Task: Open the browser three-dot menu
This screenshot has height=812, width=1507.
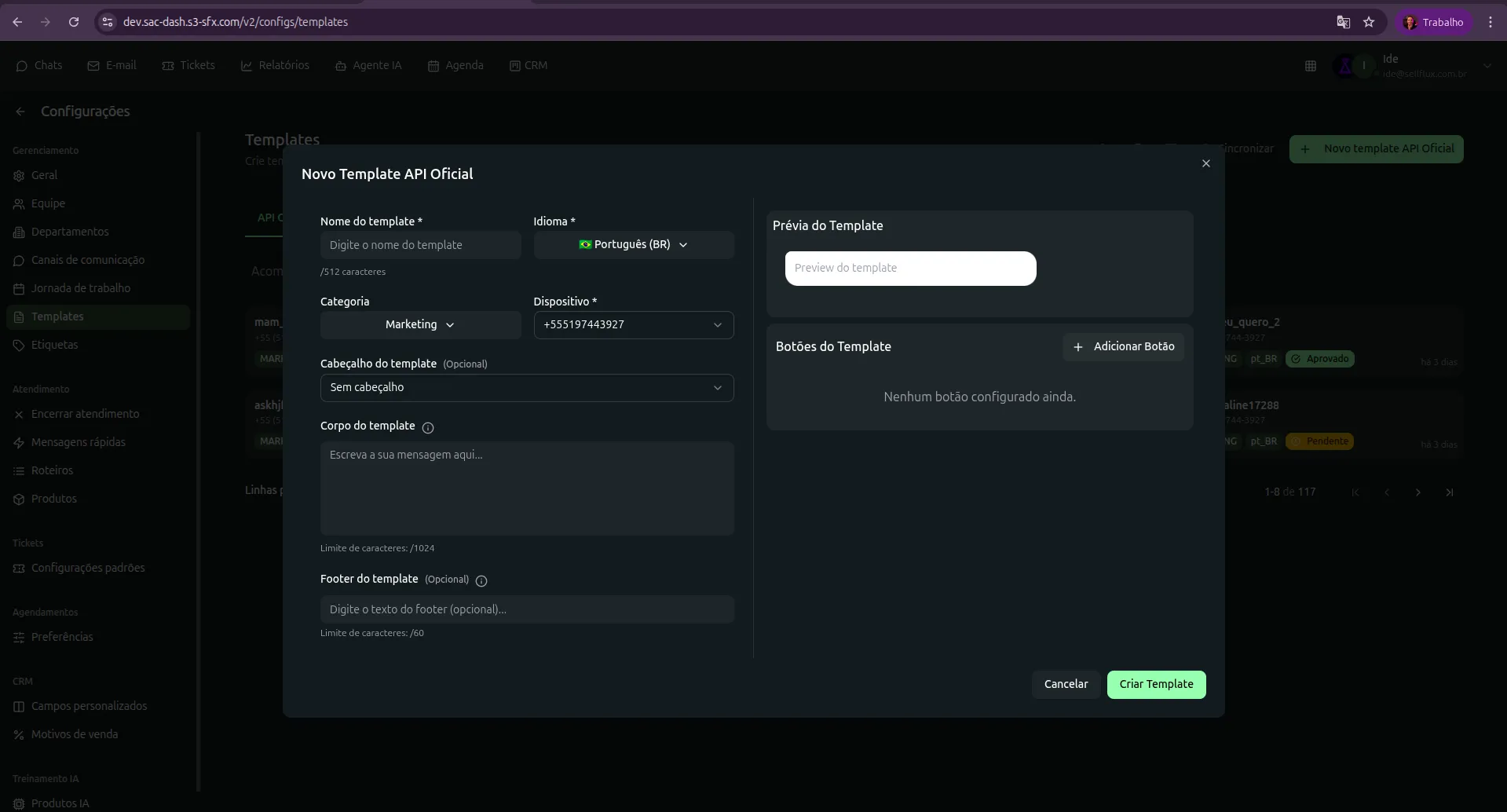Action: [1490, 22]
